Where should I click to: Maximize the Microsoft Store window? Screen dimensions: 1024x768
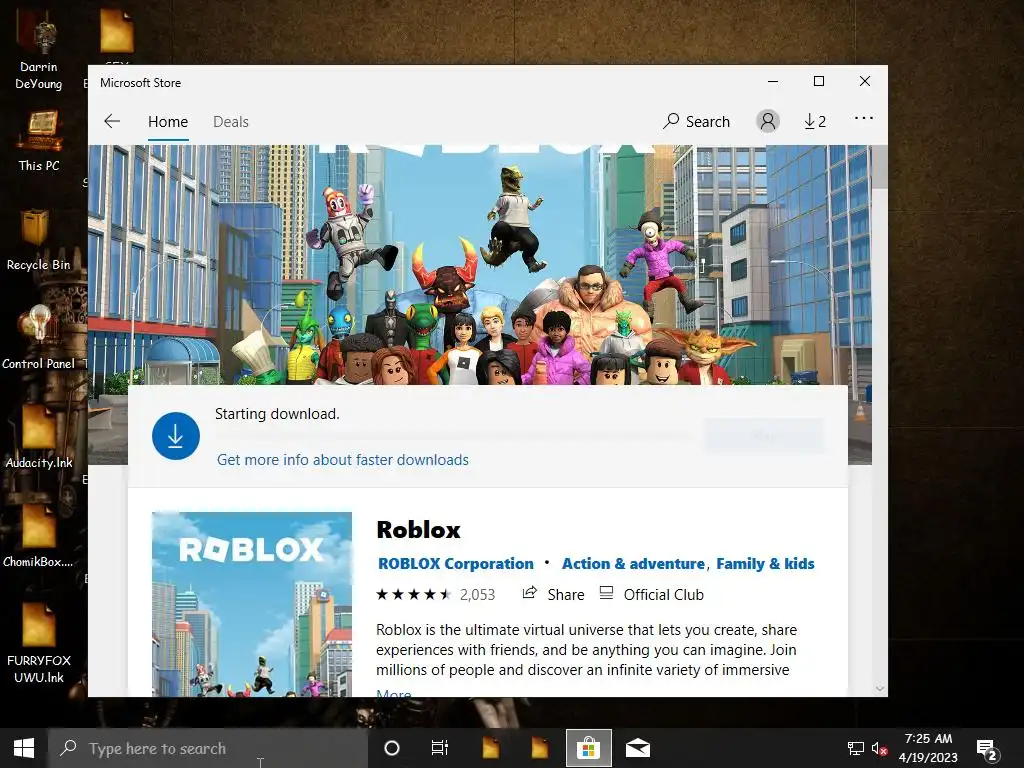[819, 82]
